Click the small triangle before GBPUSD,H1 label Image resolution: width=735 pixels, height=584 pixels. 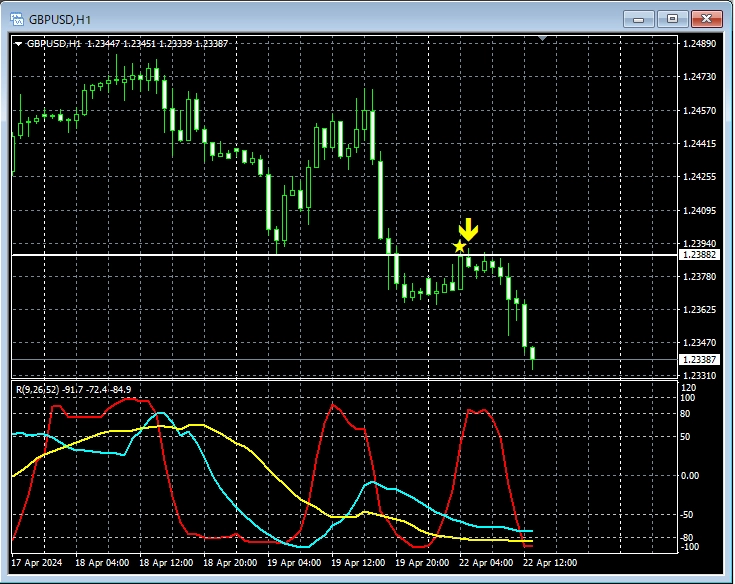tap(18, 44)
